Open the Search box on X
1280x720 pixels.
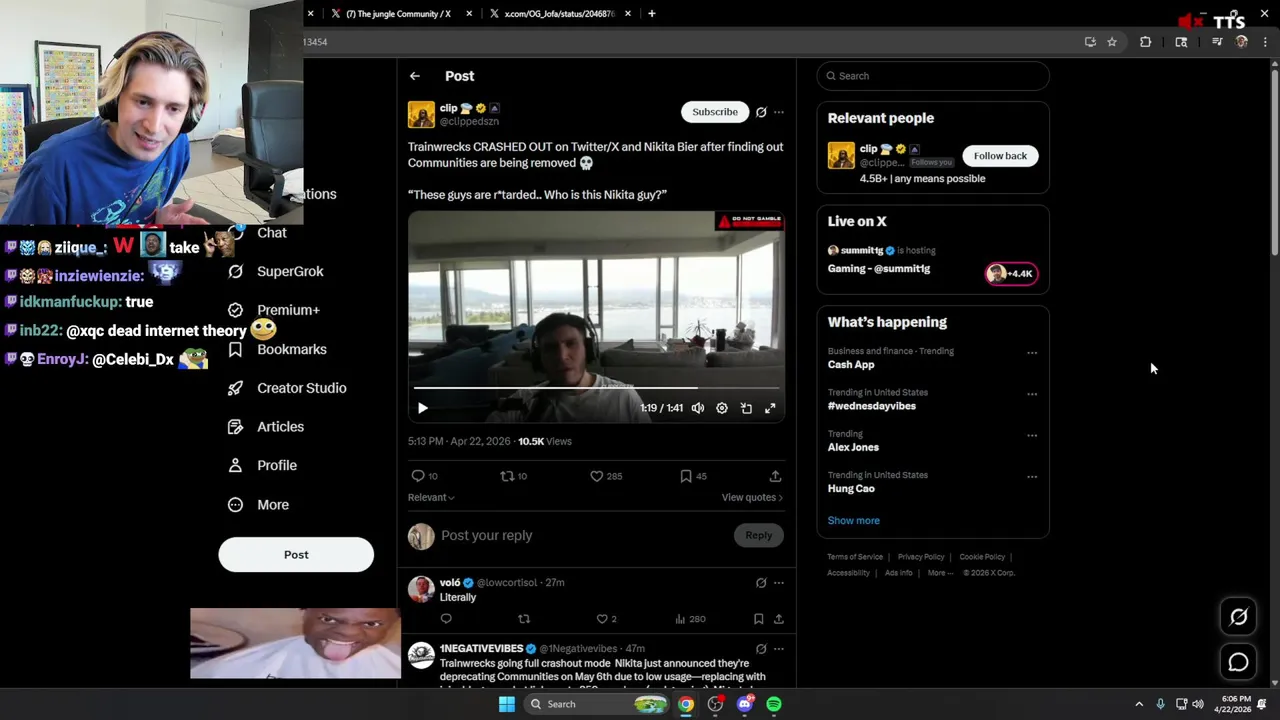point(933,76)
